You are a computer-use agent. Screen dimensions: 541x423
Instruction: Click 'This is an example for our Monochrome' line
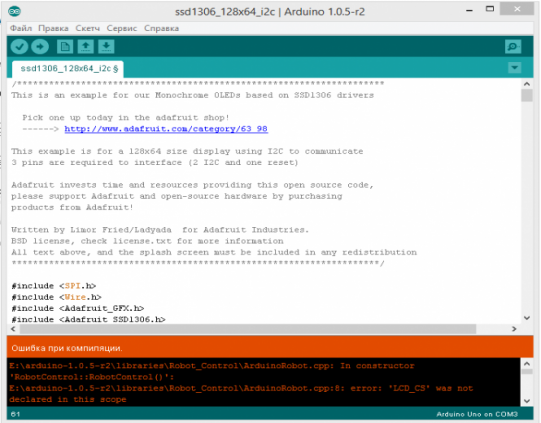tap(193, 95)
